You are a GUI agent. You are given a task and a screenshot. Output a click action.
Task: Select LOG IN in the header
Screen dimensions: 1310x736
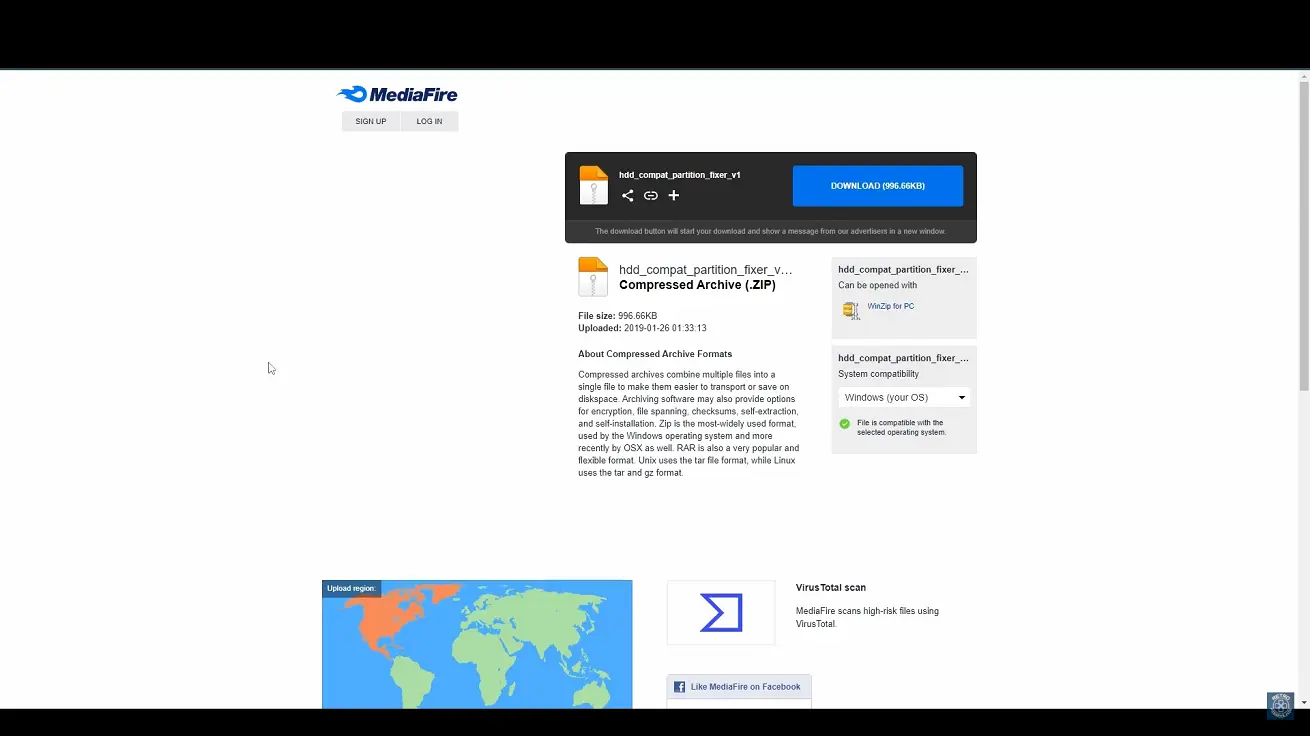pyautogui.click(x=429, y=121)
